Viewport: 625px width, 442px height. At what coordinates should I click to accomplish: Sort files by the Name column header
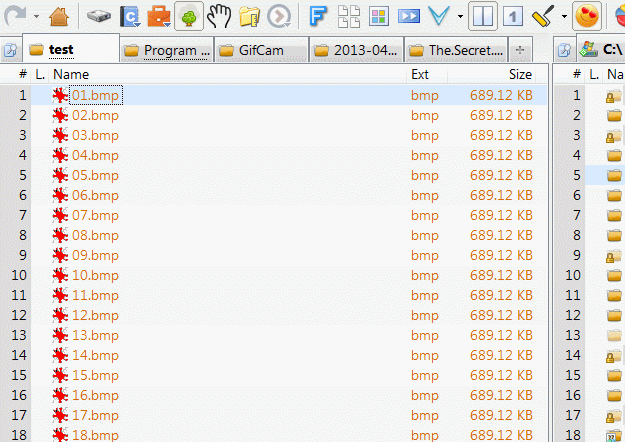(71, 74)
